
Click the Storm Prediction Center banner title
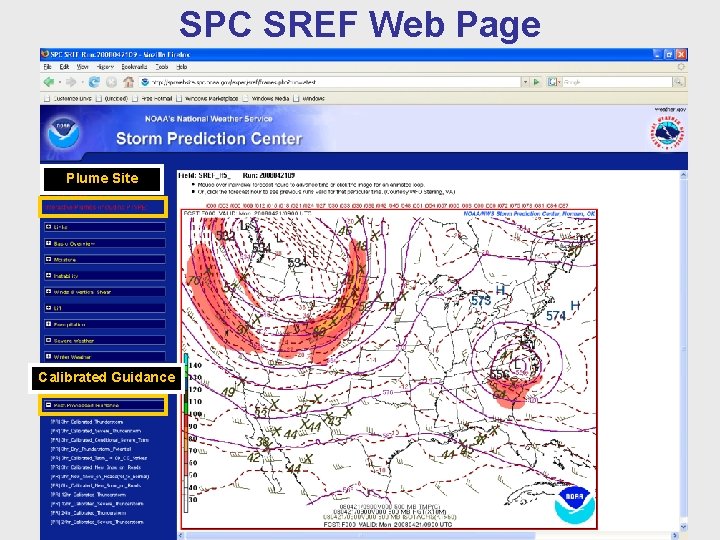click(x=209, y=138)
